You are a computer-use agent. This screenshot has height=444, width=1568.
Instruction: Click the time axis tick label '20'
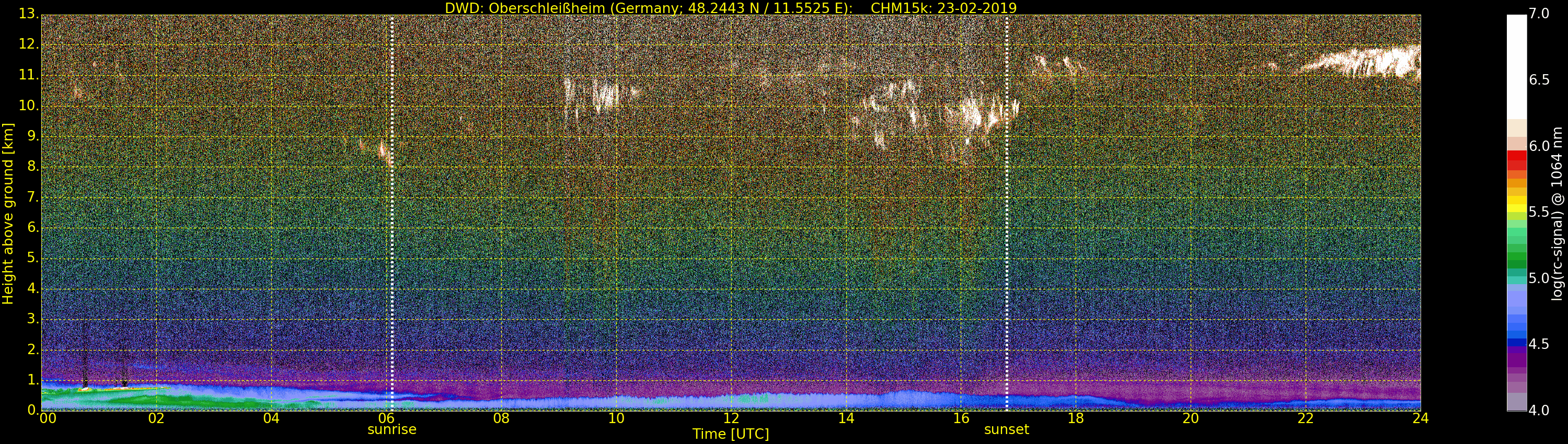click(1191, 418)
